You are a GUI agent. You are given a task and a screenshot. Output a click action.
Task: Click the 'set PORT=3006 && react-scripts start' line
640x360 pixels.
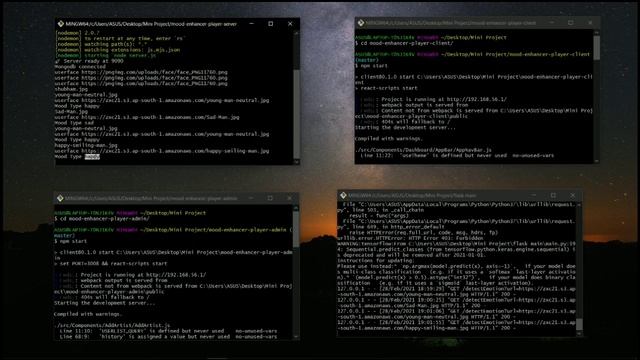coord(111,264)
